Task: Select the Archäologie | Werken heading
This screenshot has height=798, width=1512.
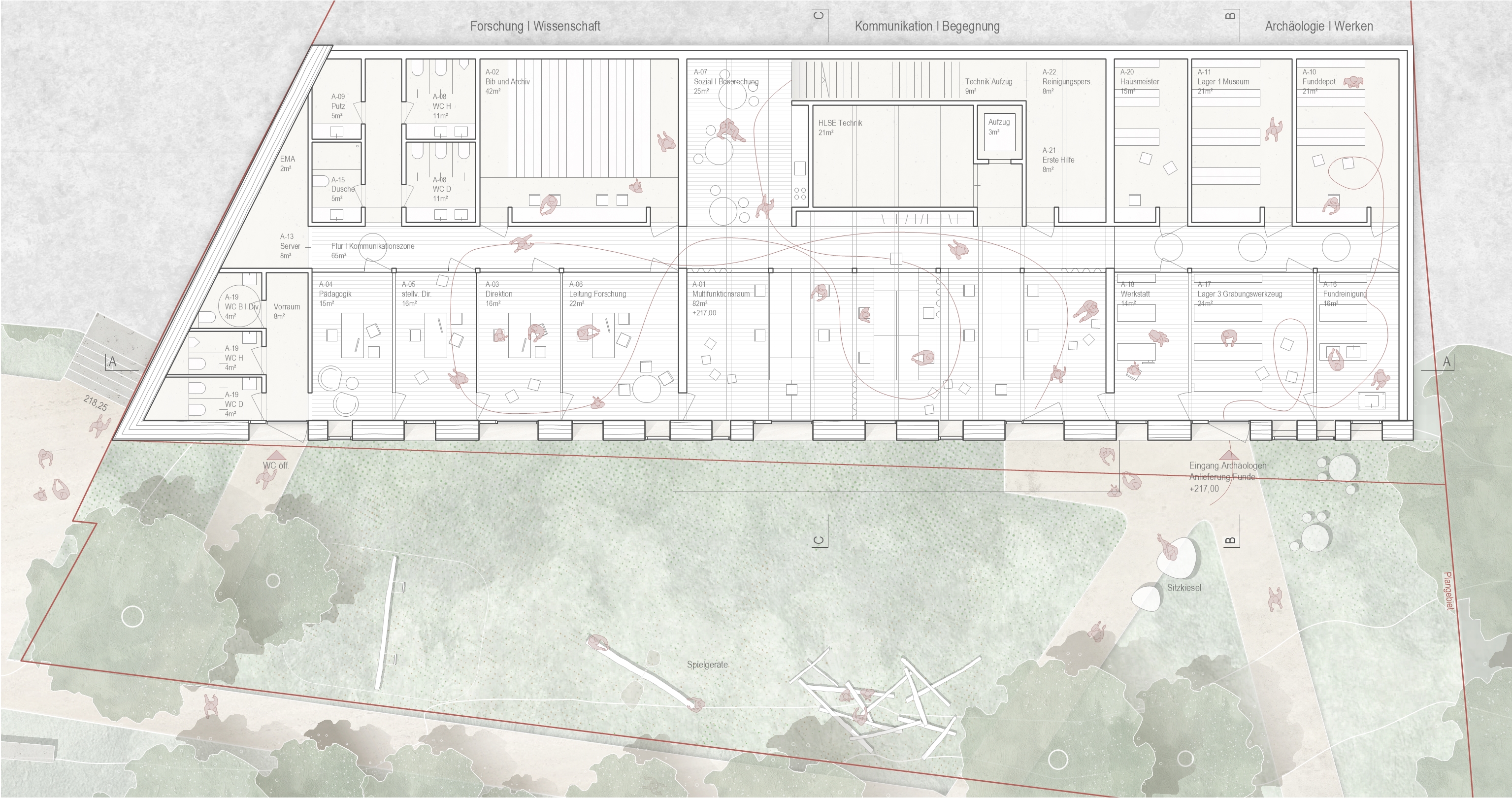Action: coord(1318,26)
